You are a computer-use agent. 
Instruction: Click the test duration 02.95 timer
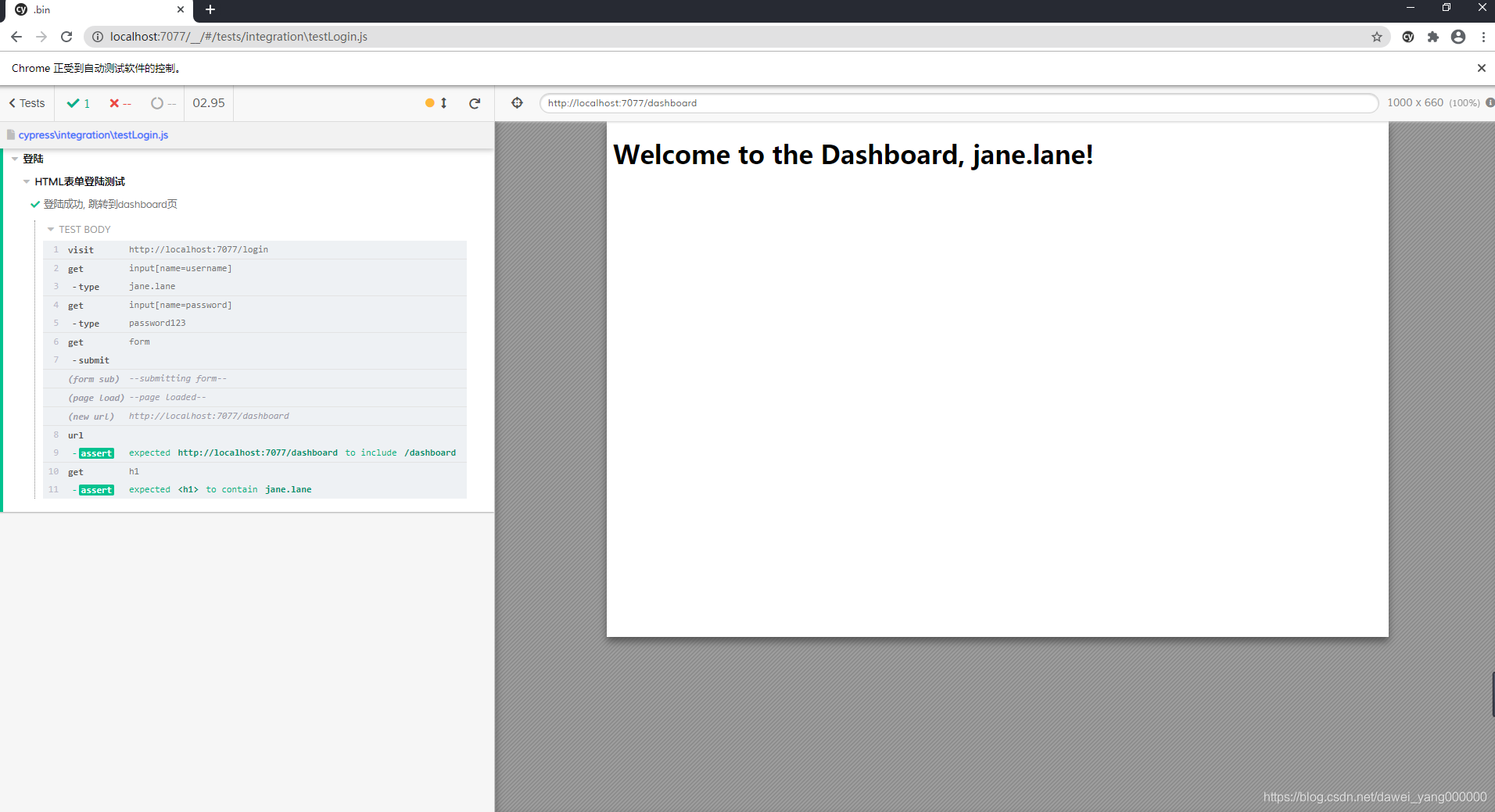tap(209, 103)
